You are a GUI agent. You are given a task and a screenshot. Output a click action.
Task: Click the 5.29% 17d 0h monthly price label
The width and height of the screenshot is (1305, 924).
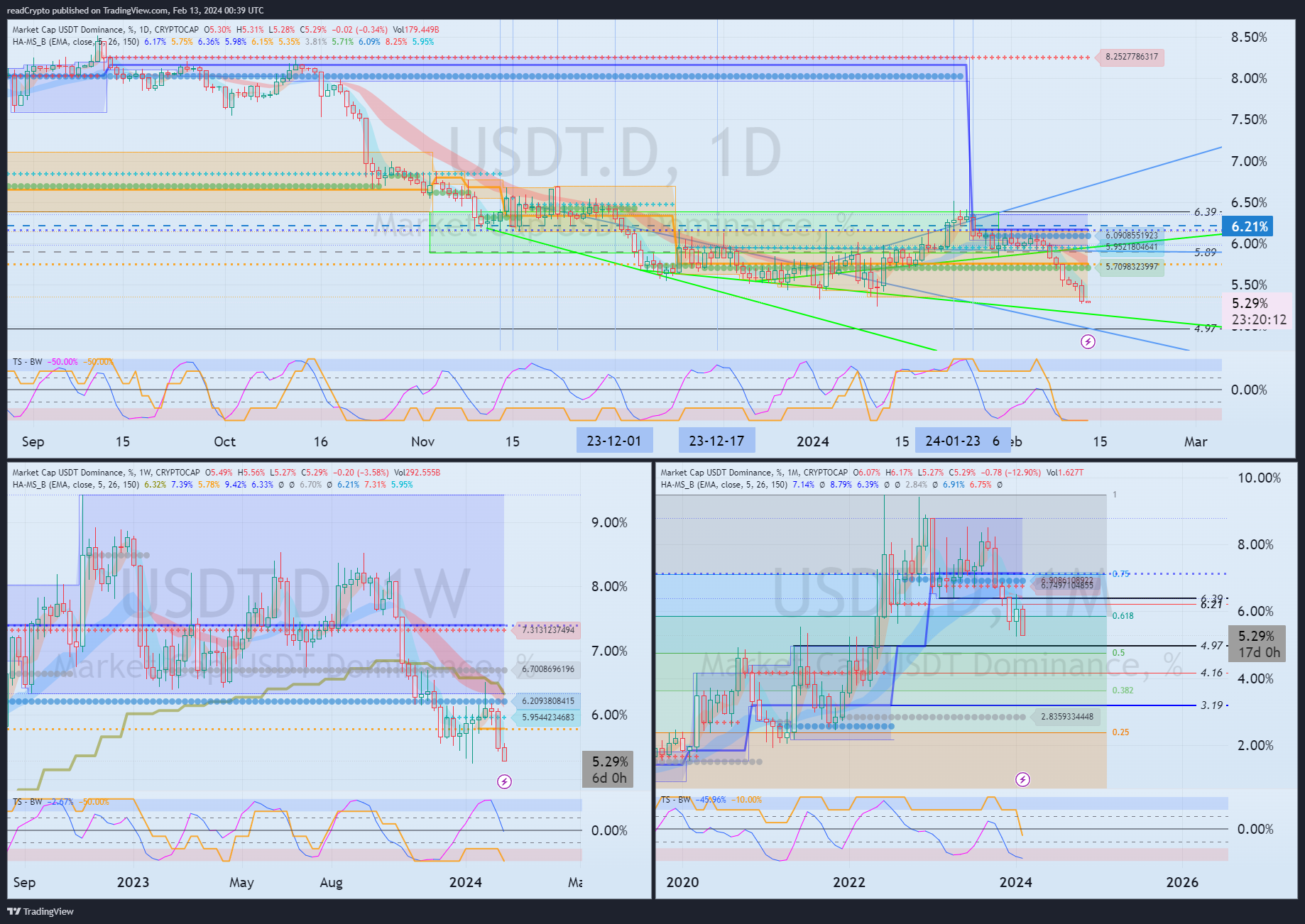[x=1257, y=644]
